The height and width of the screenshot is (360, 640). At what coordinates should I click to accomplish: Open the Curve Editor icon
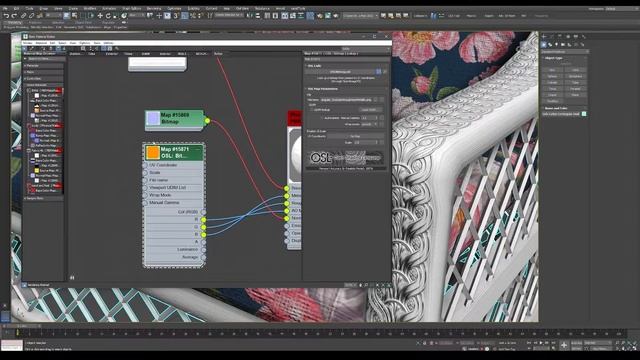click(x=293, y=16)
